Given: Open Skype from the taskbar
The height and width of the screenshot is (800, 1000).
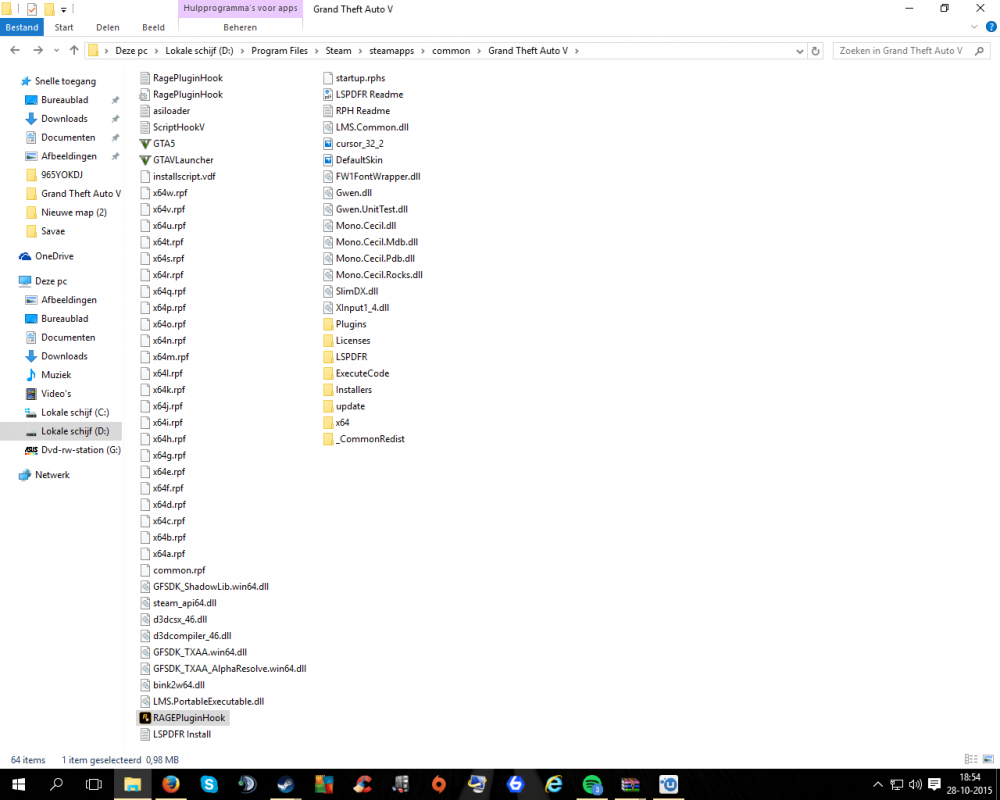Looking at the screenshot, I should click(209, 784).
